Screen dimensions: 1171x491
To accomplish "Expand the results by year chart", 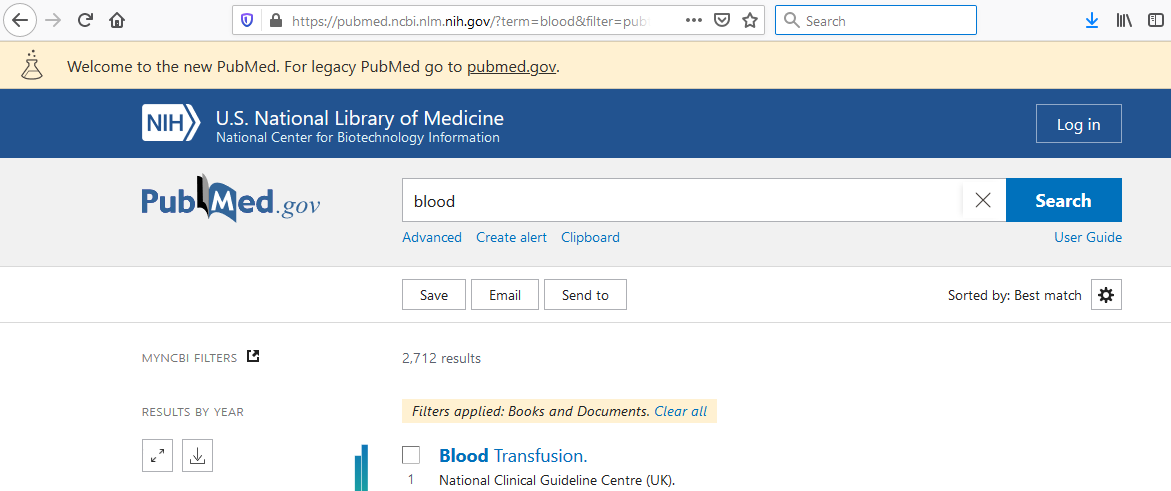I will coord(157,456).
